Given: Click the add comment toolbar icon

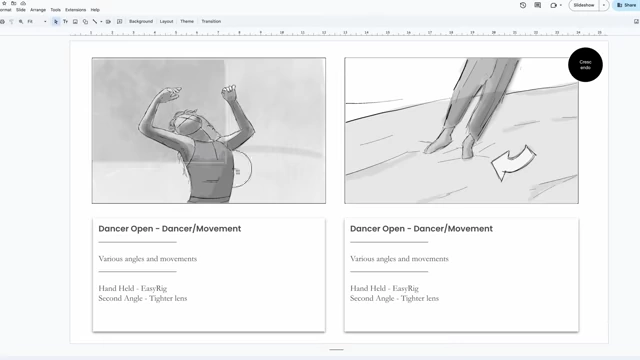Looking at the screenshot, I should (x=120, y=22).
